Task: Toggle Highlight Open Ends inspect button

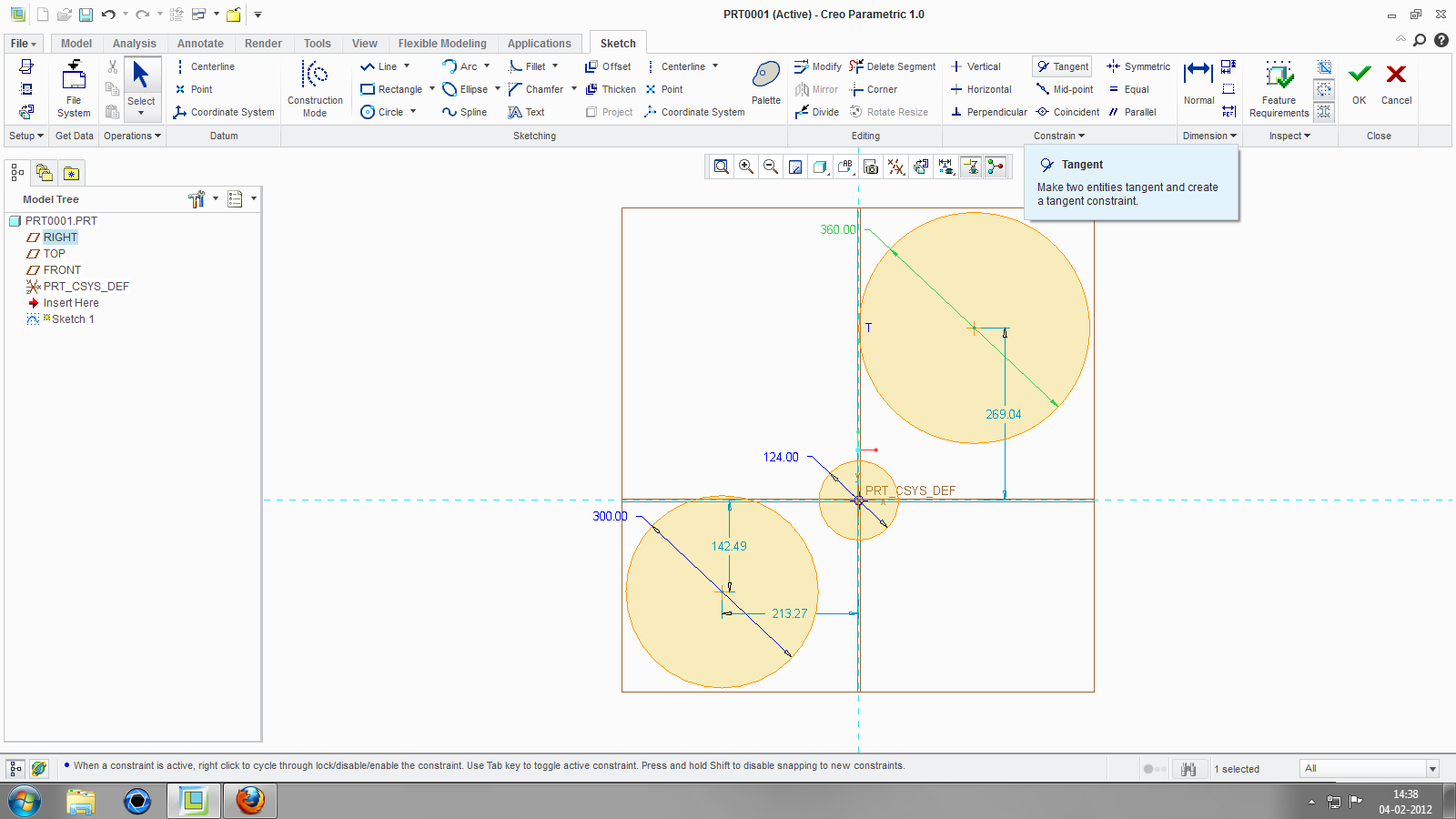Action: point(1324,89)
